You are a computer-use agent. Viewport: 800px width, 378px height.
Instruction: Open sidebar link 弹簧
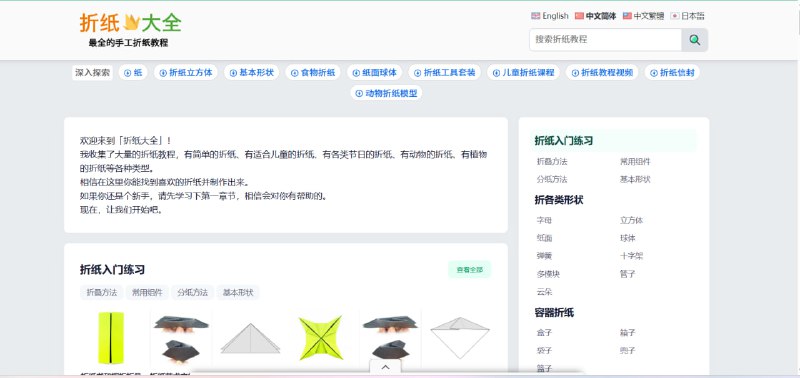544,256
